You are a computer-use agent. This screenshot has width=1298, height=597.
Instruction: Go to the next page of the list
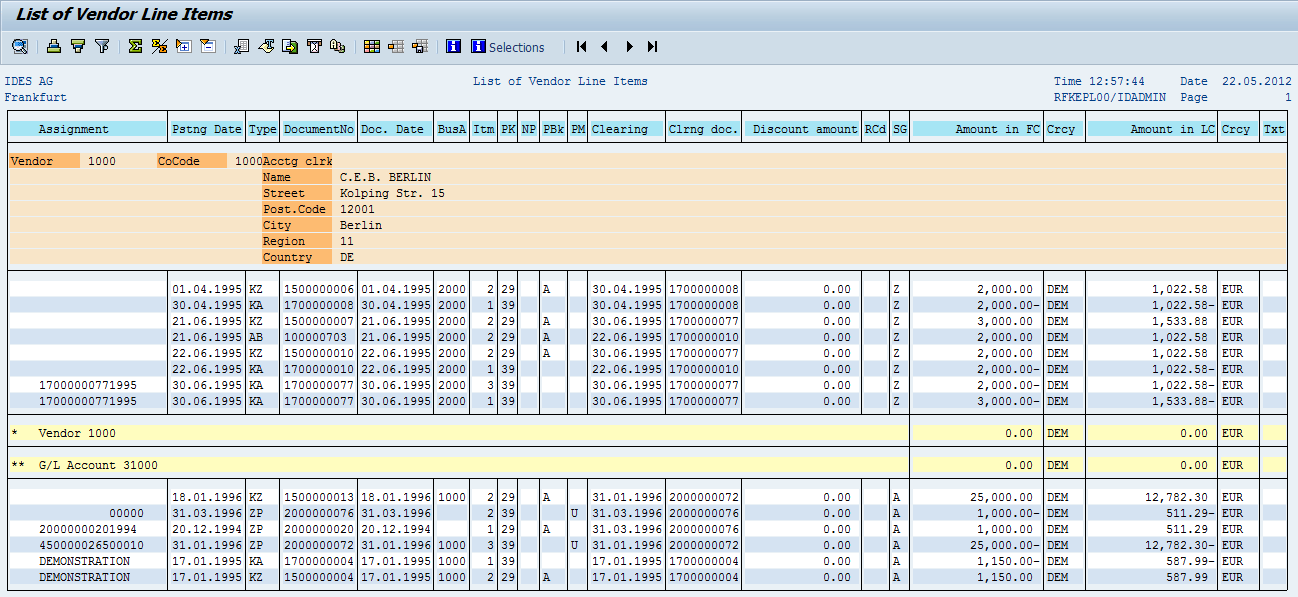point(629,46)
